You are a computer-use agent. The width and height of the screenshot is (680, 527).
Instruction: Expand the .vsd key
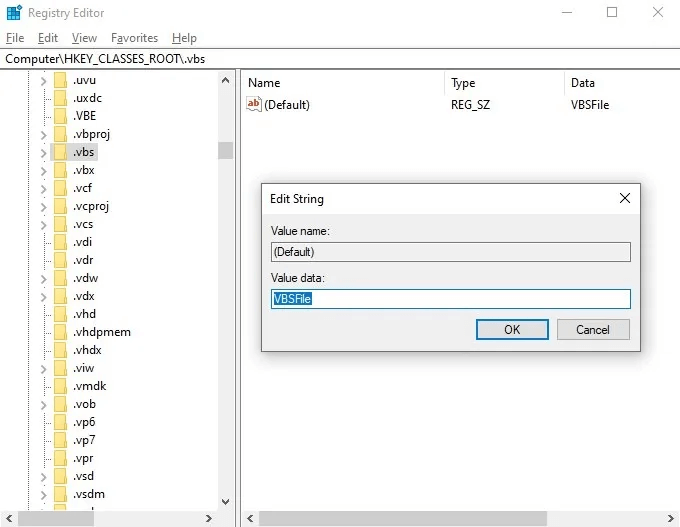click(x=43, y=477)
